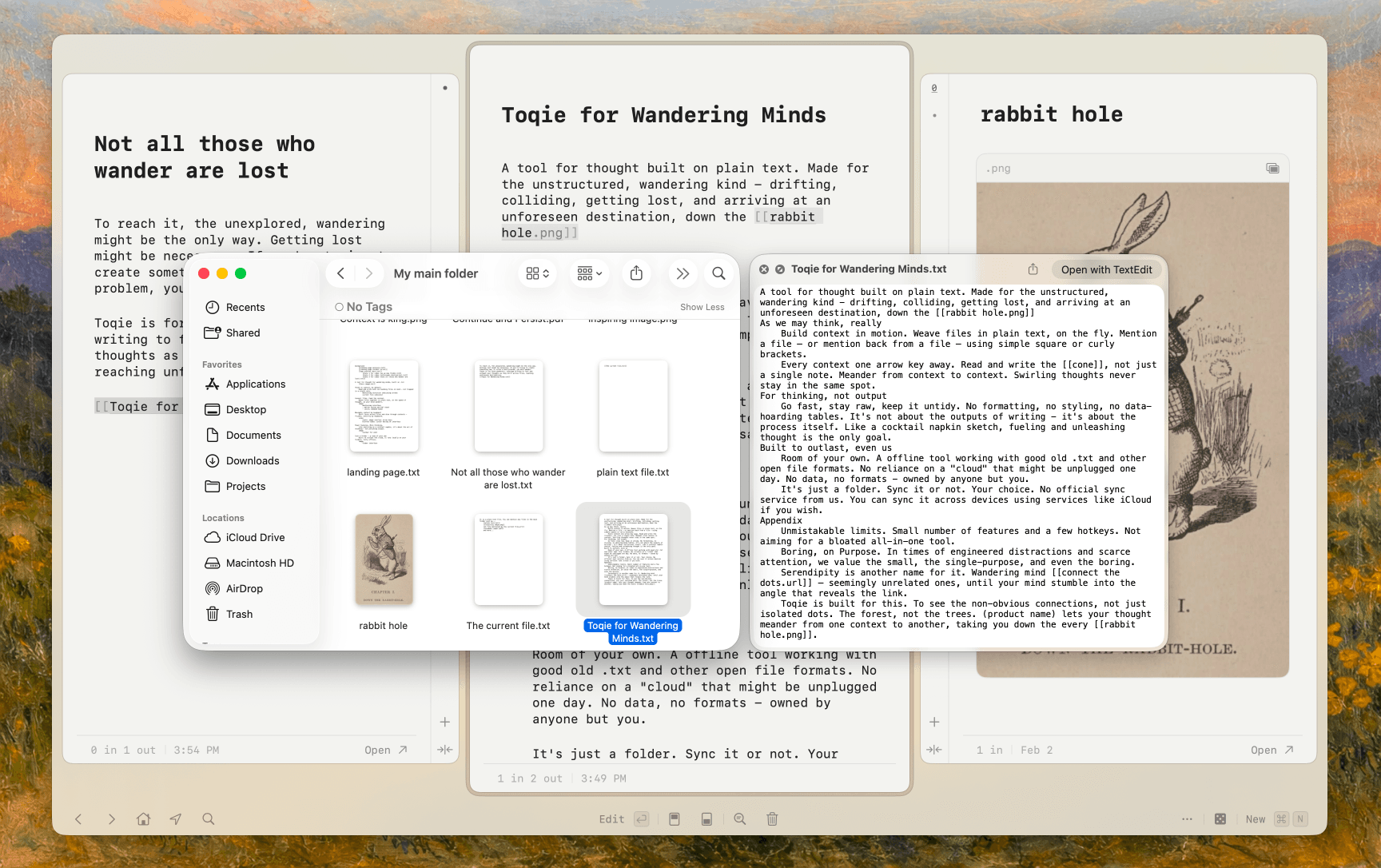Open the three-dots more menu in bottom toolbar
Screen dimensions: 1381x868
tap(1187, 819)
